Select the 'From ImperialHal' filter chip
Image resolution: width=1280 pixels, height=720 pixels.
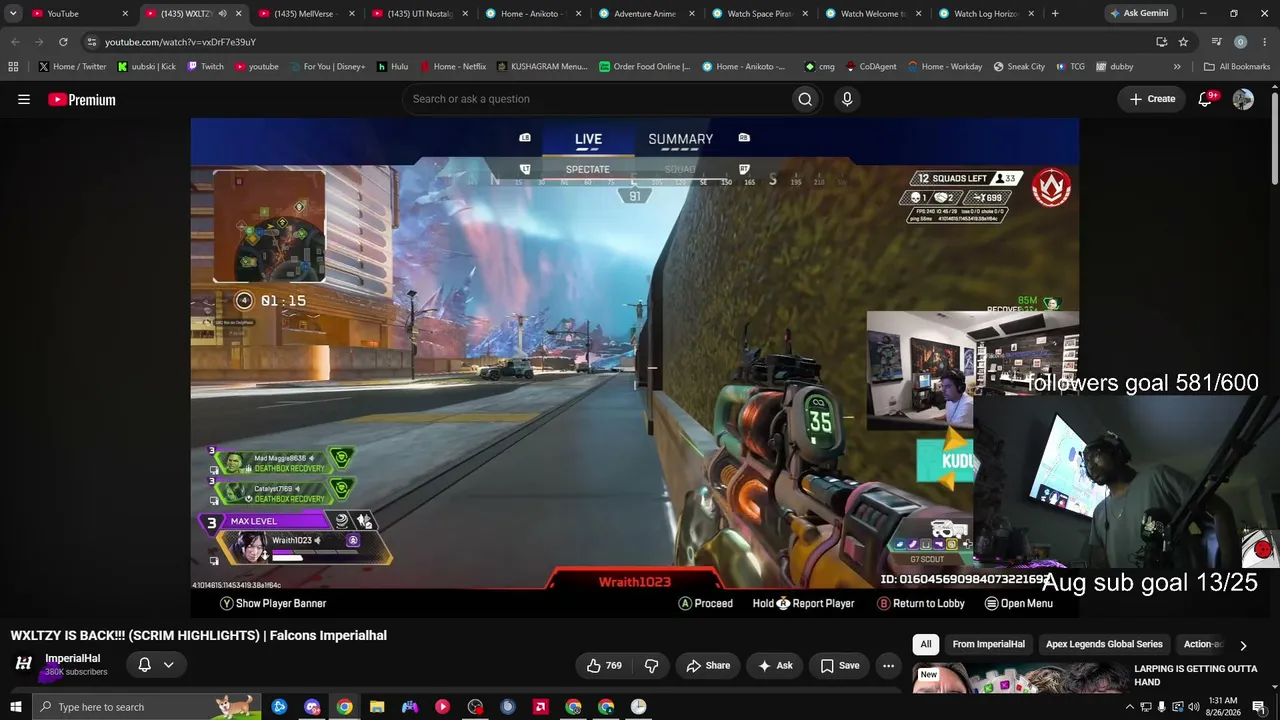(x=988, y=645)
